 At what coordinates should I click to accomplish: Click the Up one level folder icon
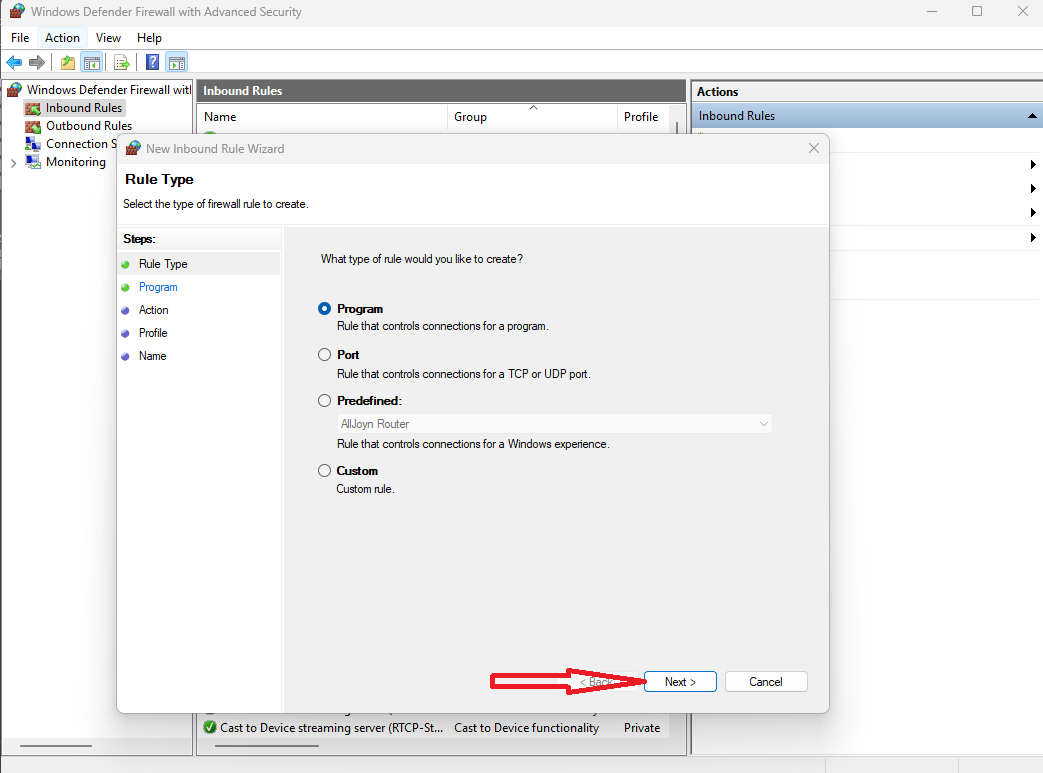coord(68,62)
